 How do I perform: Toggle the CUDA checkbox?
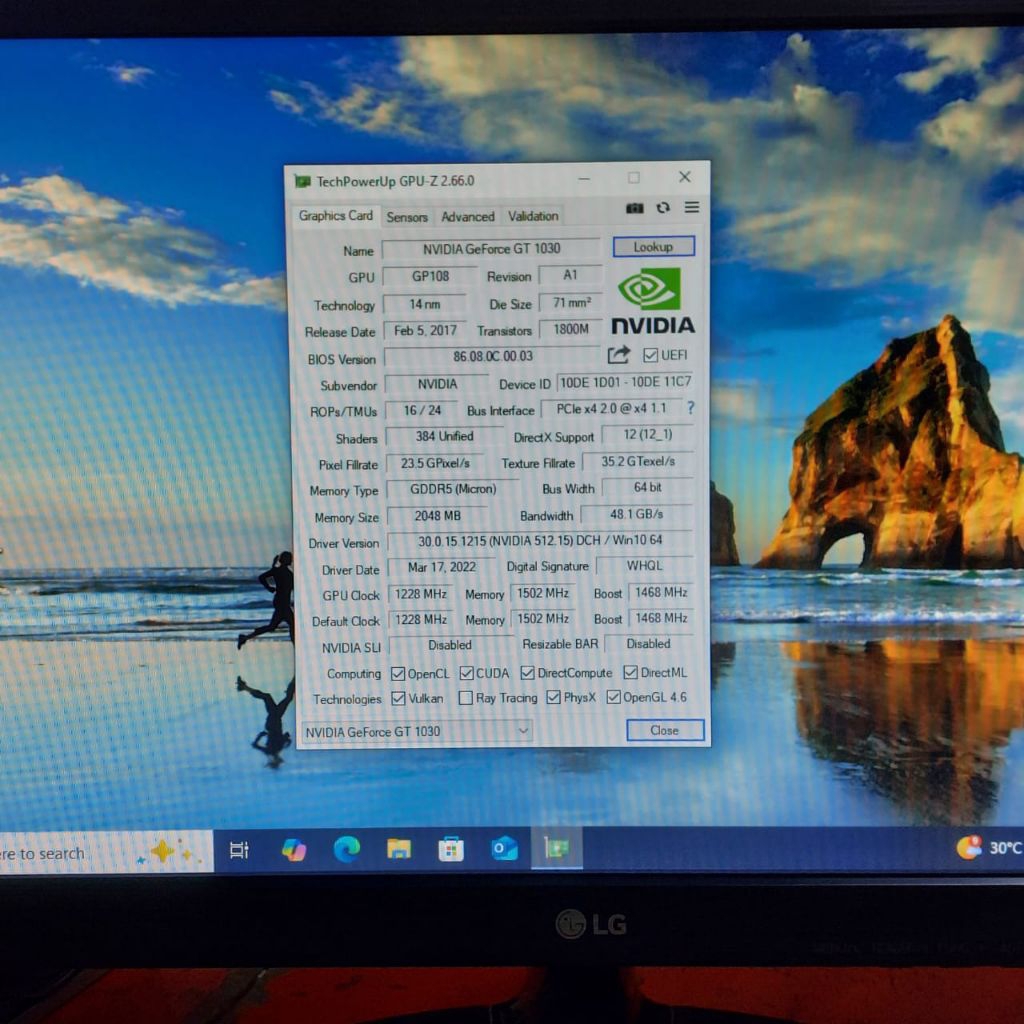tap(465, 673)
